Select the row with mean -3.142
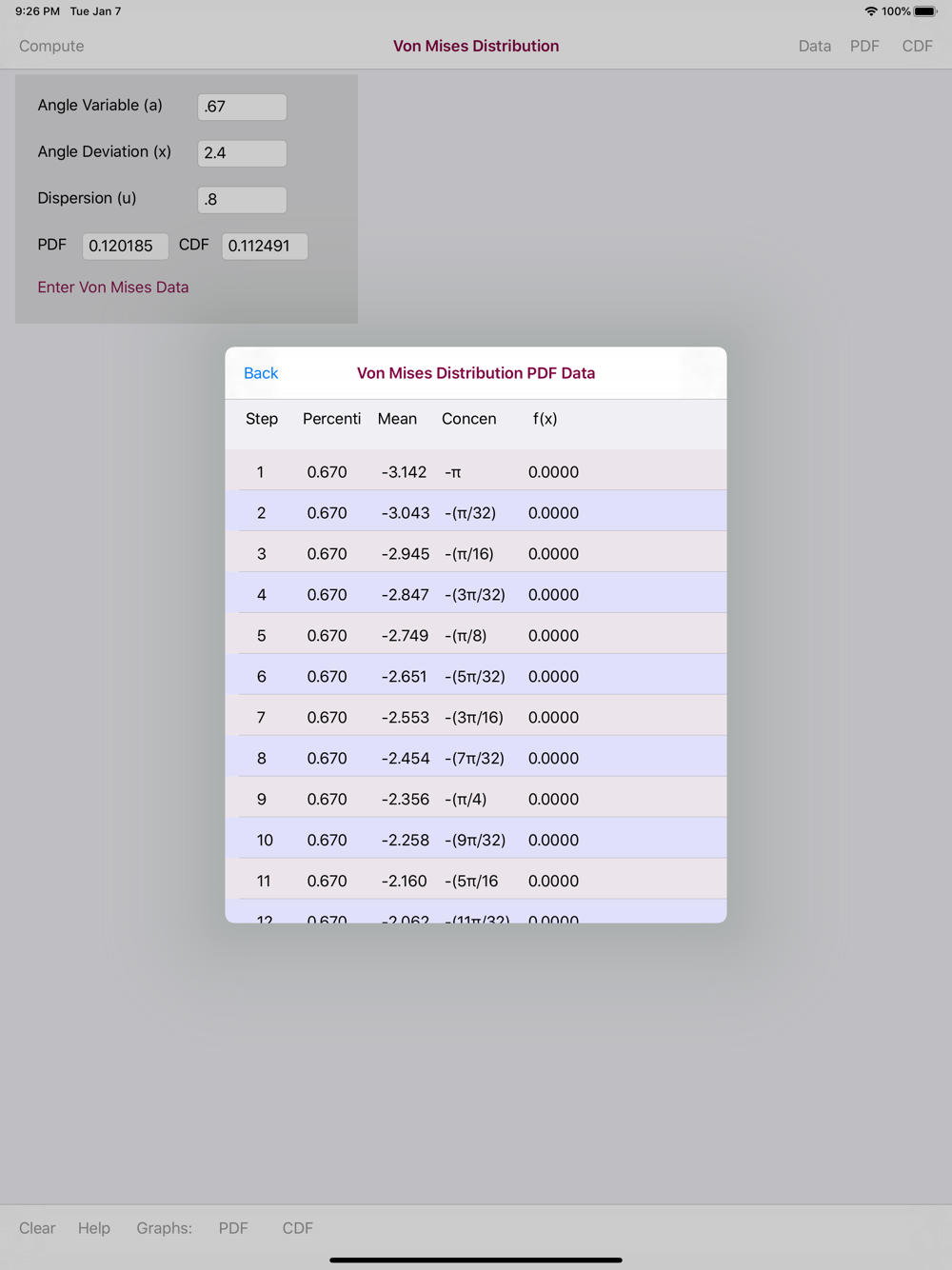952x1270 pixels. [x=476, y=470]
